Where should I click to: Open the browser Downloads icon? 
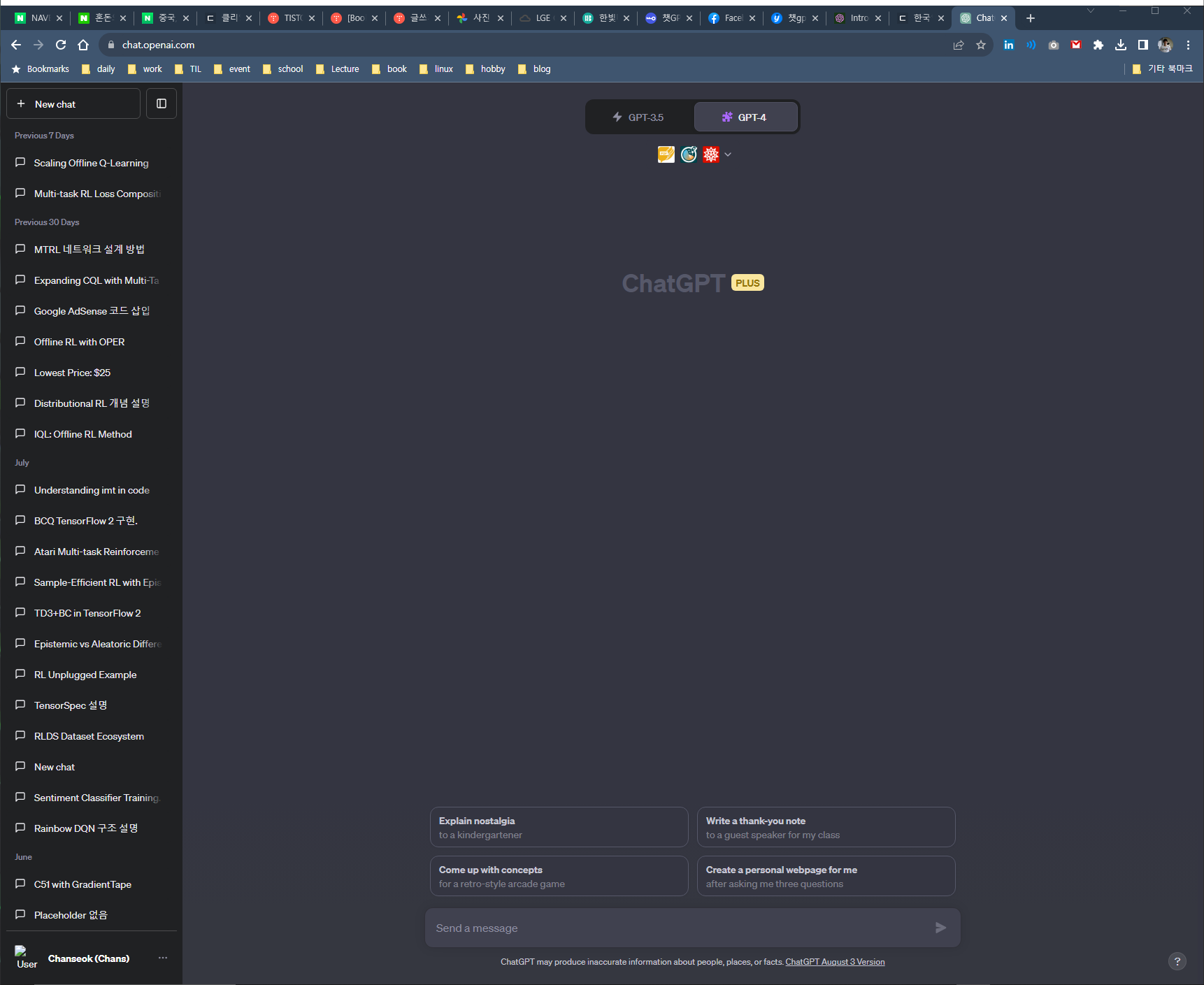click(1121, 45)
